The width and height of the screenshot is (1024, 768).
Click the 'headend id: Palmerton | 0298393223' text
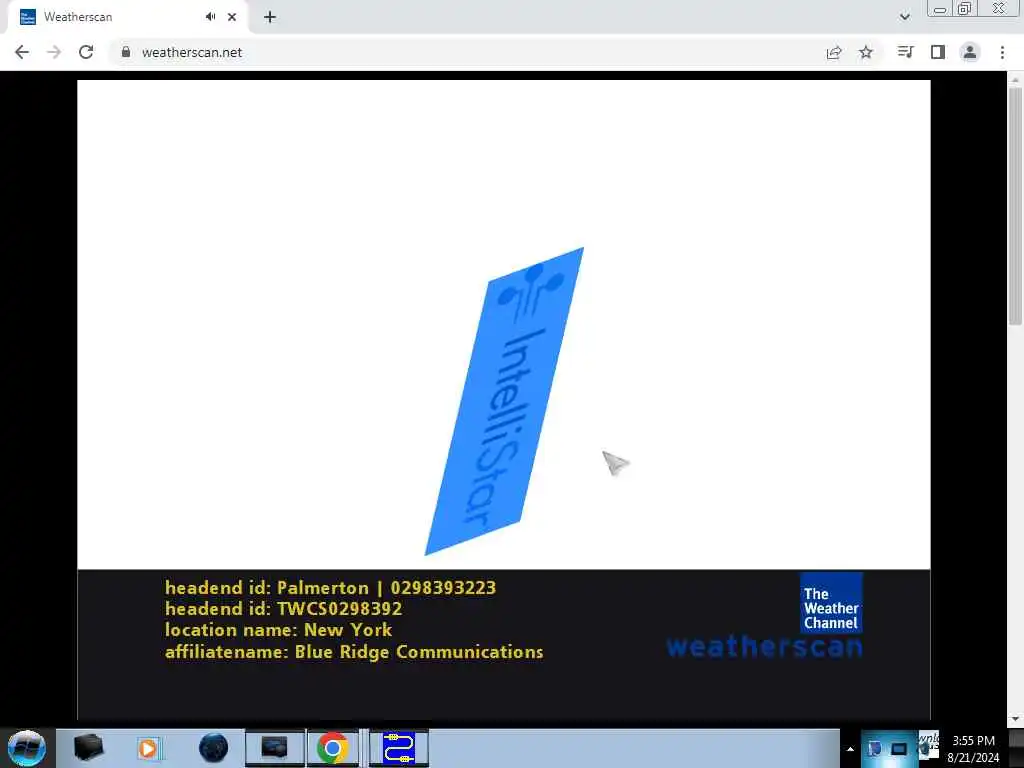coord(330,588)
